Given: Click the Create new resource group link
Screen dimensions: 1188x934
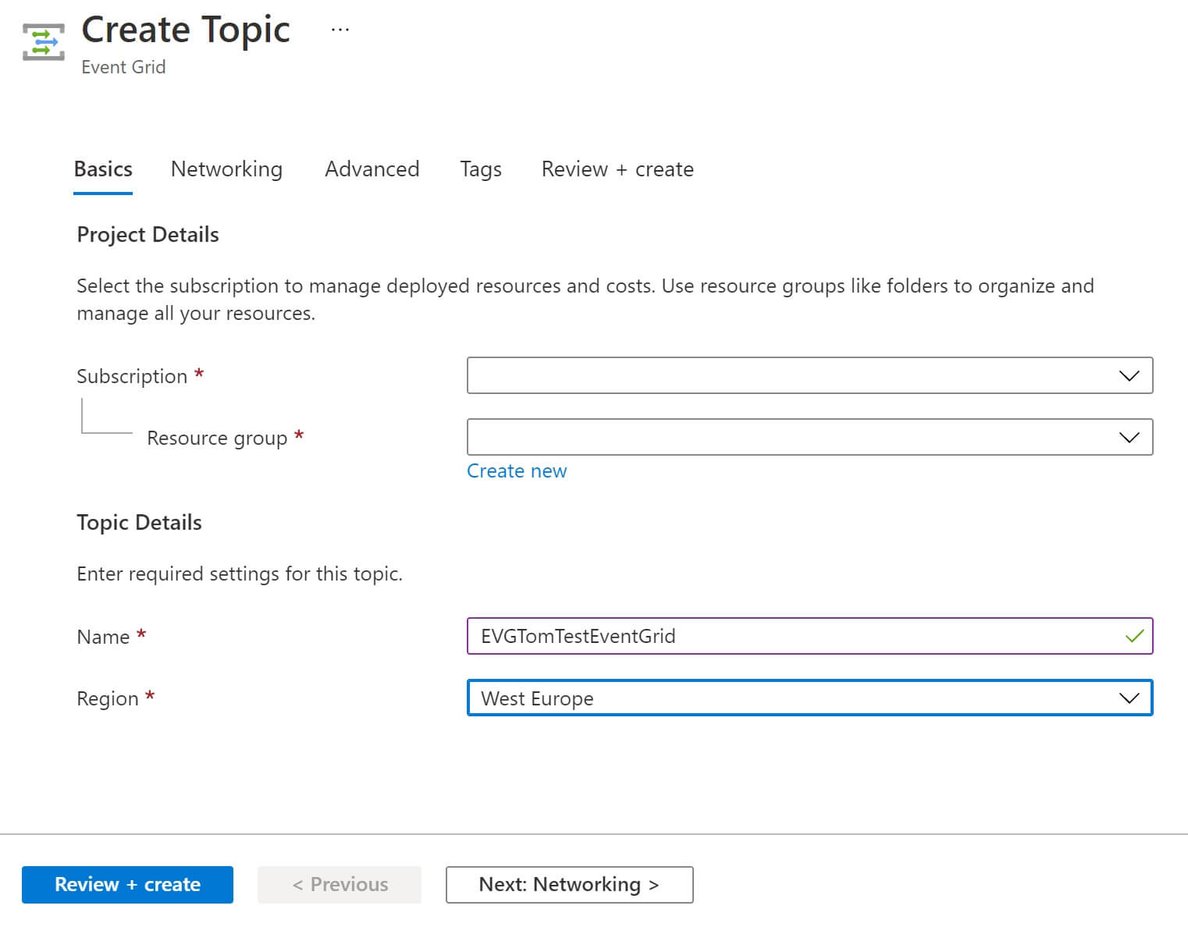Looking at the screenshot, I should [516, 471].
